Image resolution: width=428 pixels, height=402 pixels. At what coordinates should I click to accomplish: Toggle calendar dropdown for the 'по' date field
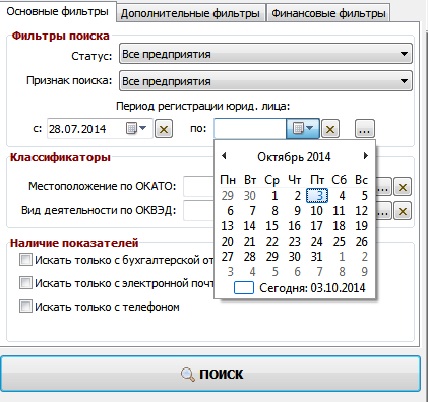pyautogui.click(x=303, y=128)
